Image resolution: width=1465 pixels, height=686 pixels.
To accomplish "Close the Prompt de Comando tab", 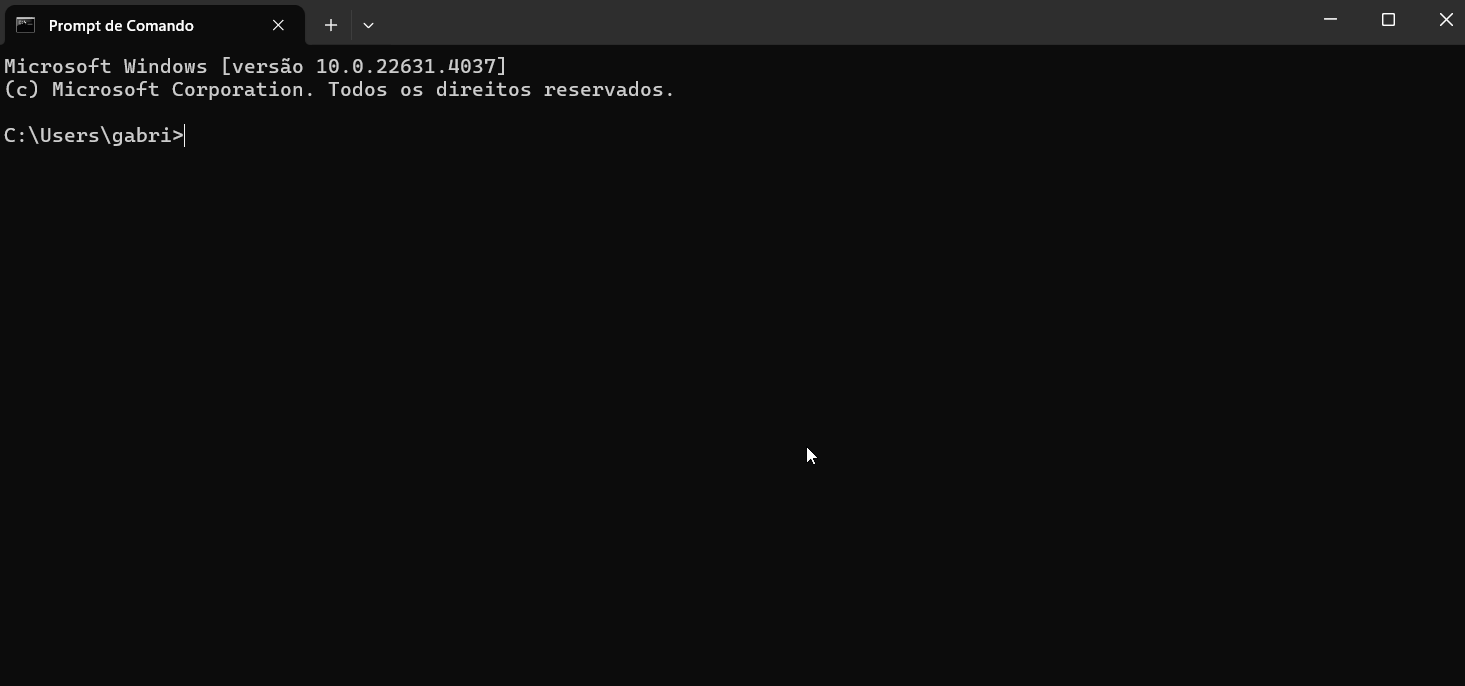I will coord(278,25).
